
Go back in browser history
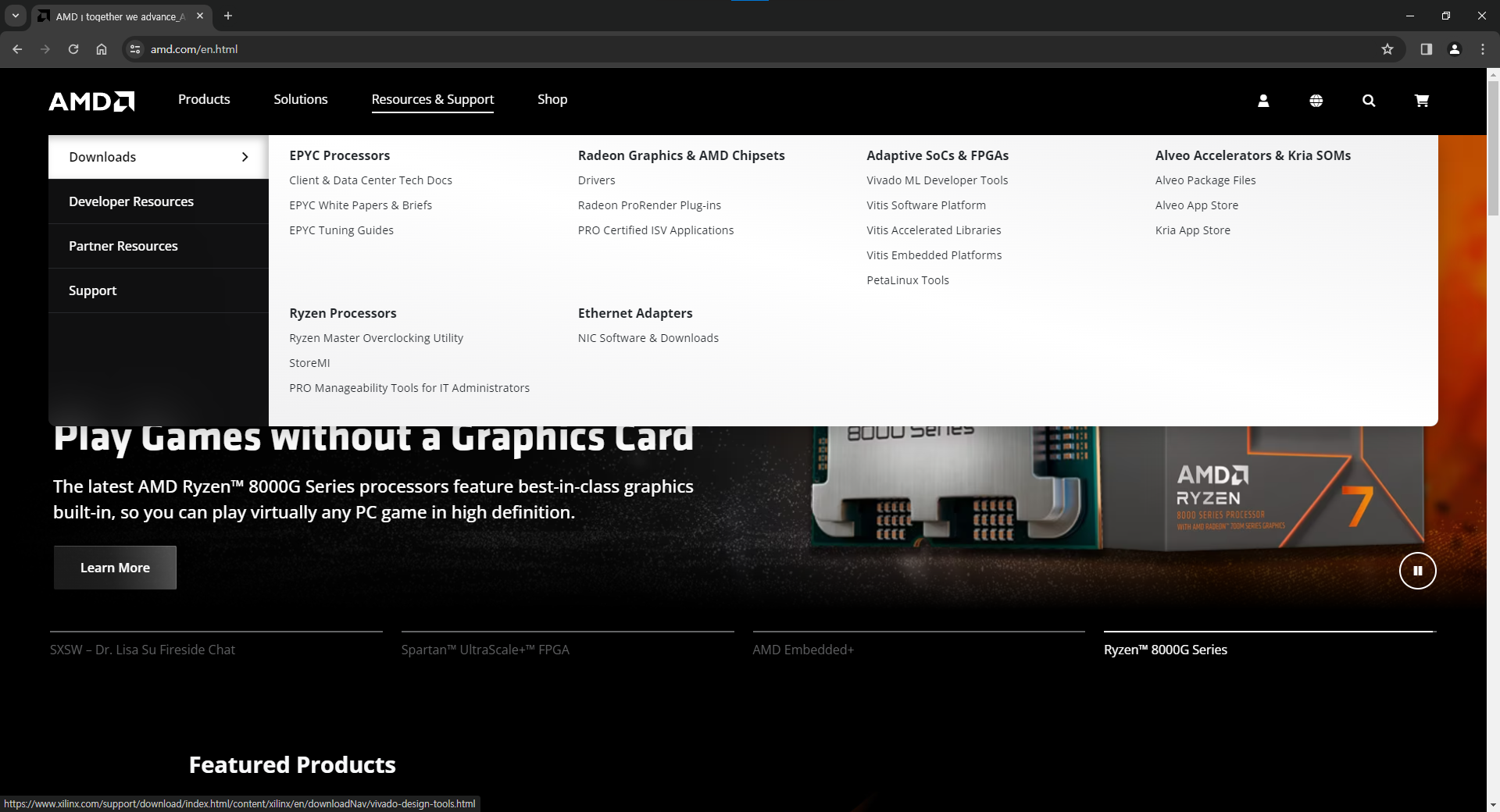pos(17,49)
